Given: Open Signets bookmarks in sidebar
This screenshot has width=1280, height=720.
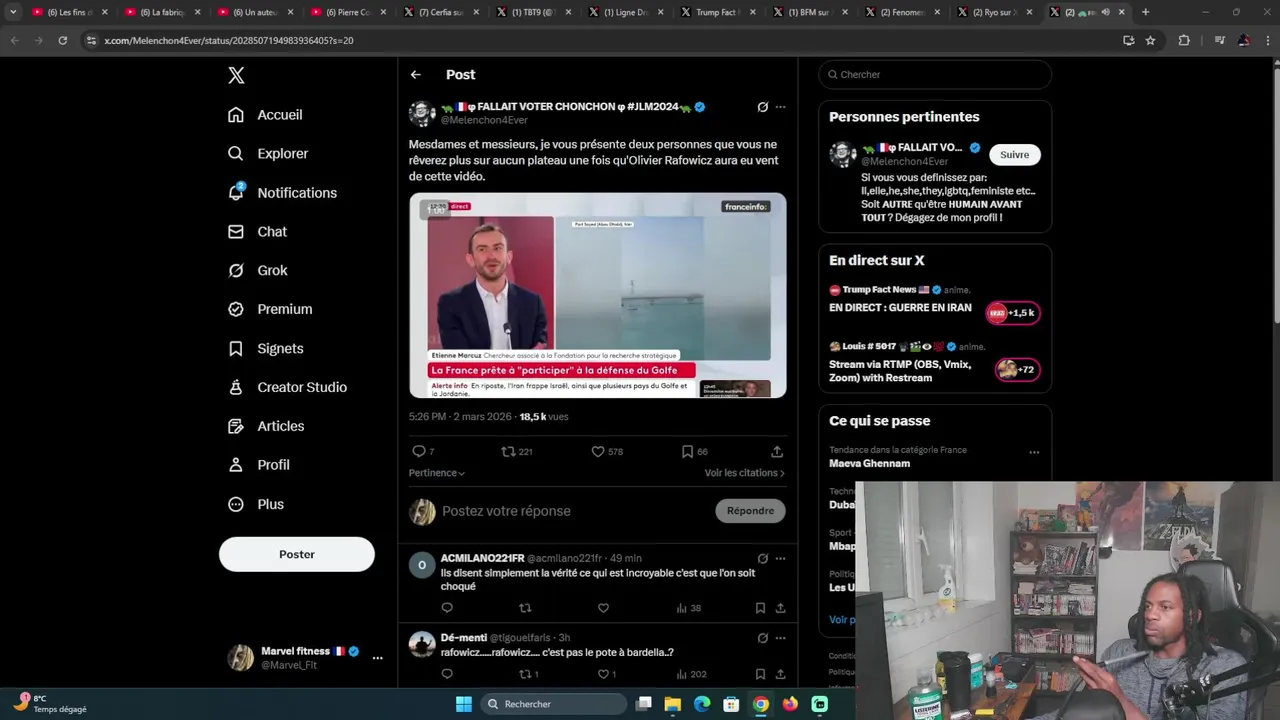Looking at the screenshot, I should [x=265, y=349].
